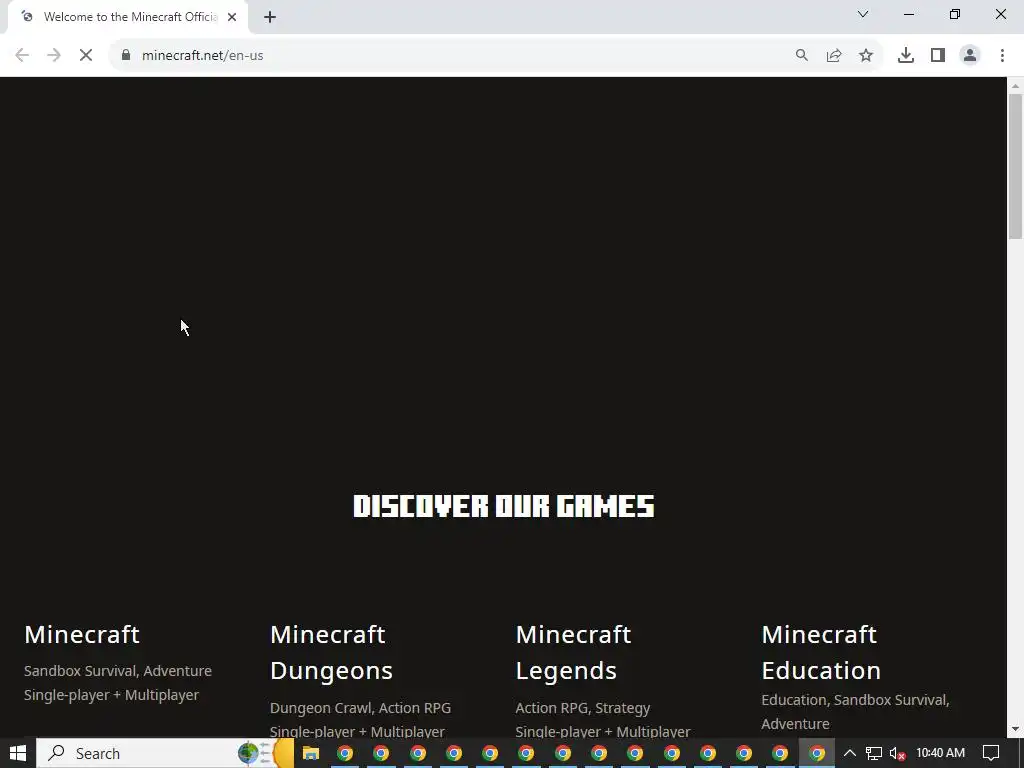Viewport: 1024px width, 768px height.
Task: Open Chrome downloads
Action: point(906,56)
